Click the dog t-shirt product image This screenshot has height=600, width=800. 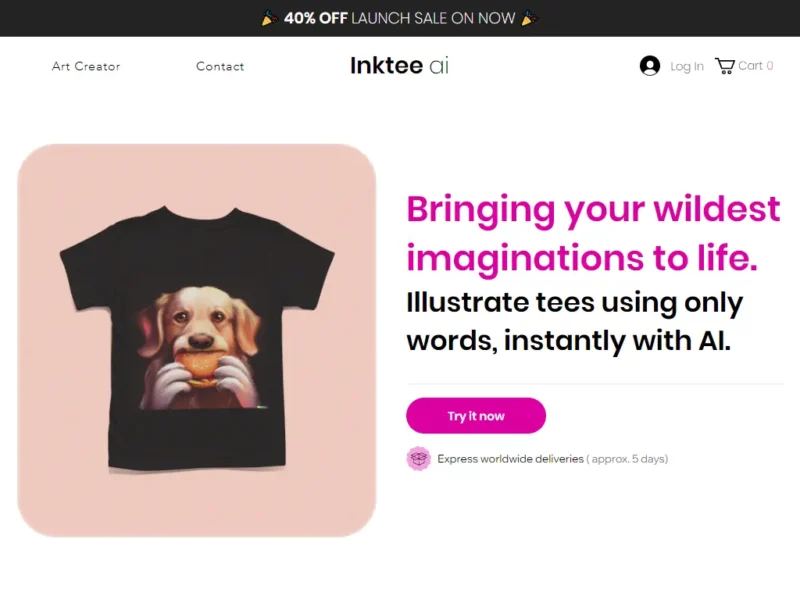click(x=197, y=340)
